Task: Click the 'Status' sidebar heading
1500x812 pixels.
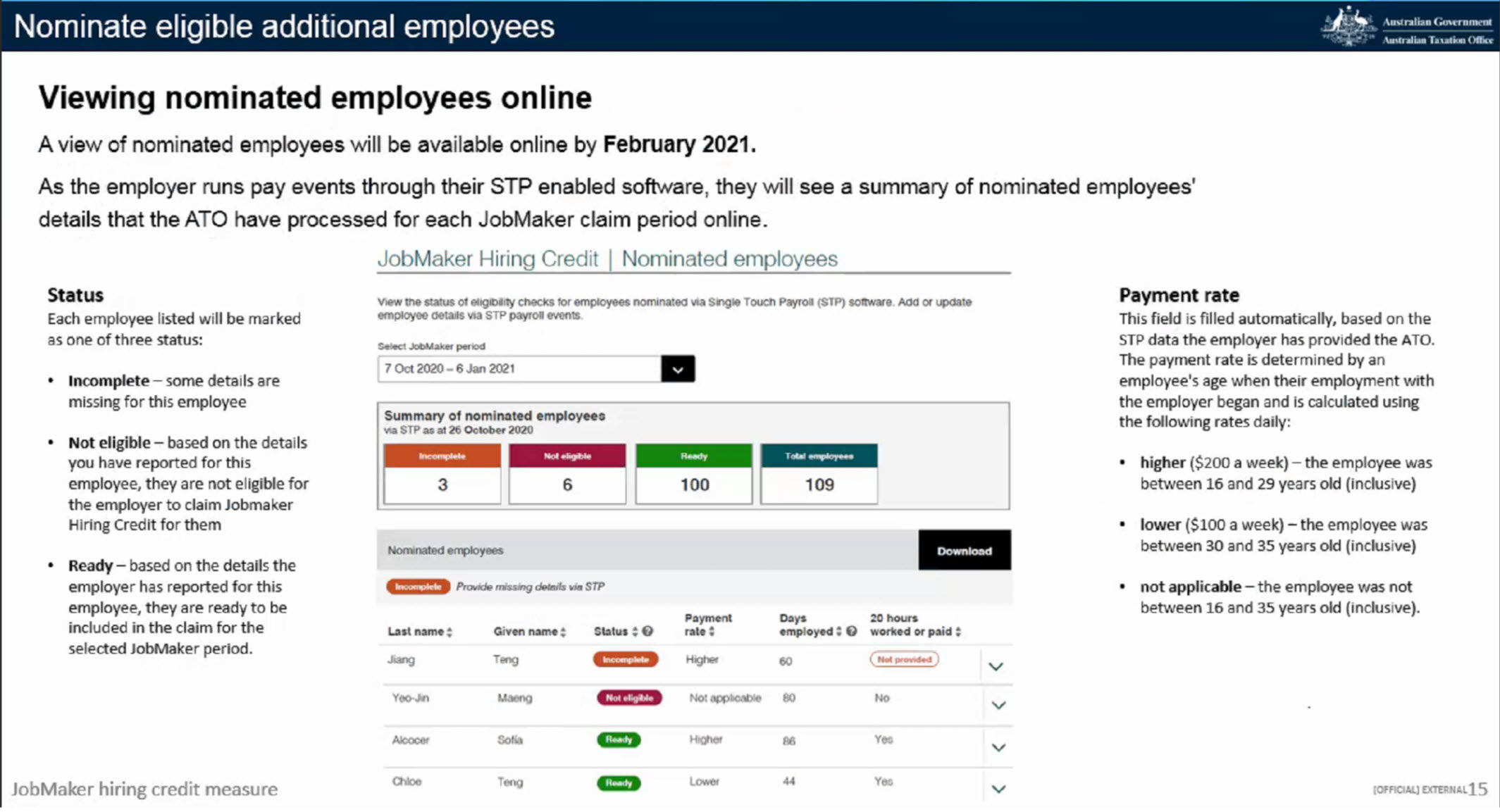Action: point(75,295)
